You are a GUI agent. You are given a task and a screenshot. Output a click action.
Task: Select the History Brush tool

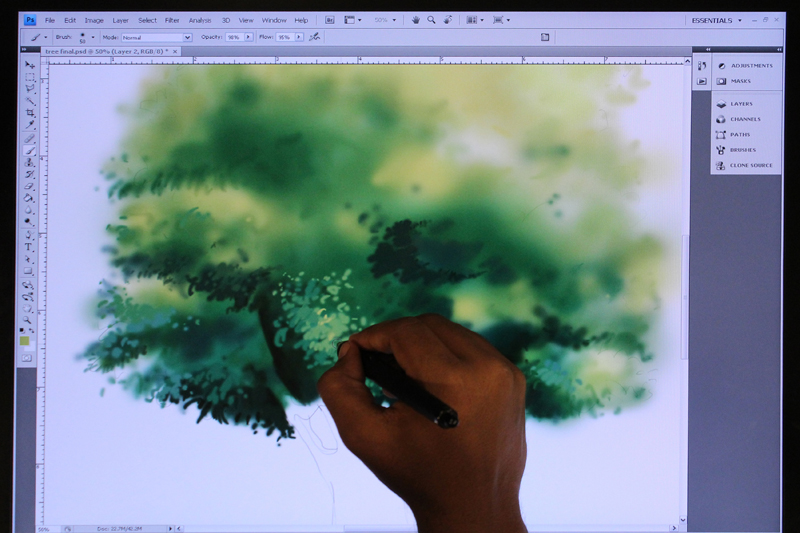29,174
